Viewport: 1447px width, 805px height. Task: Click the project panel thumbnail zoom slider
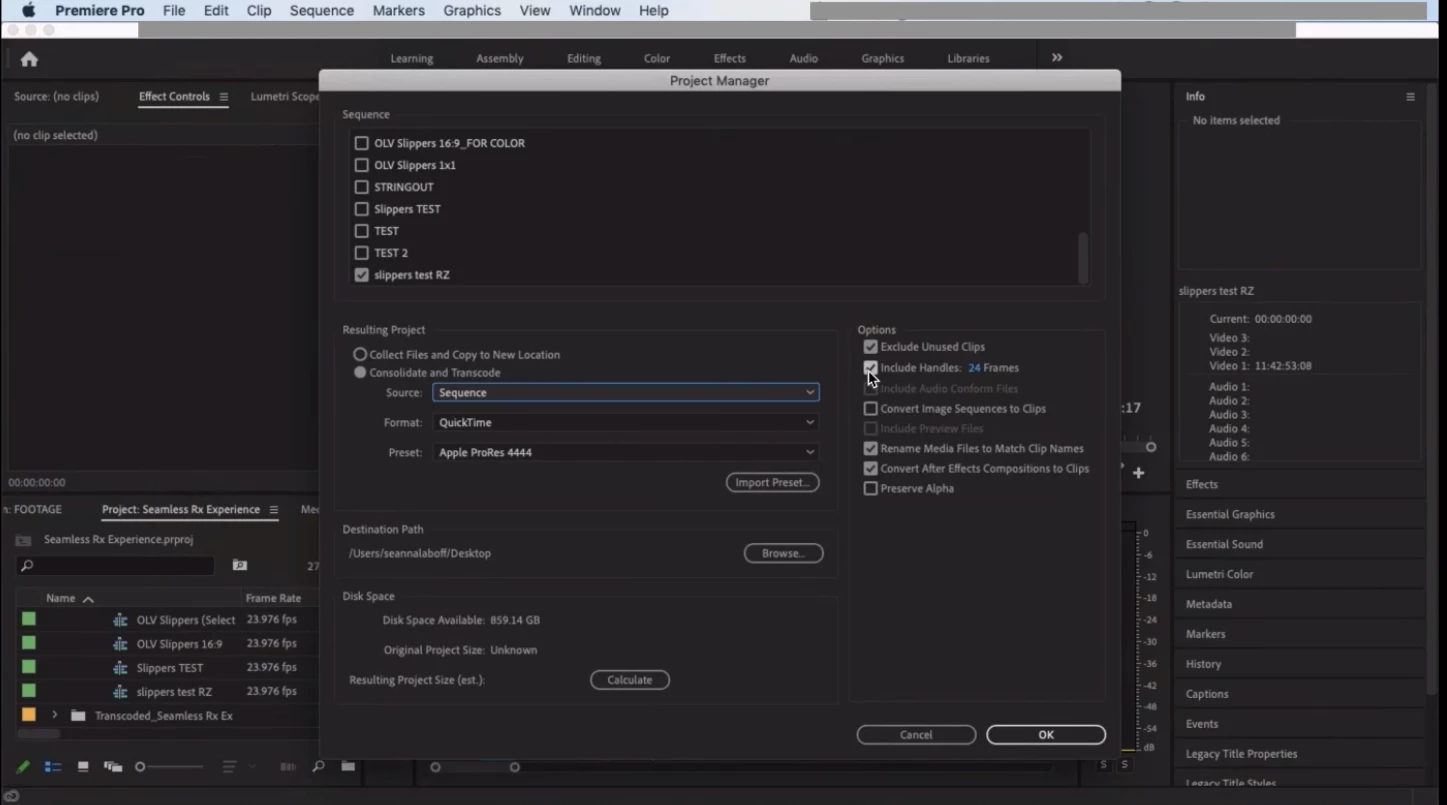(170, 767)
